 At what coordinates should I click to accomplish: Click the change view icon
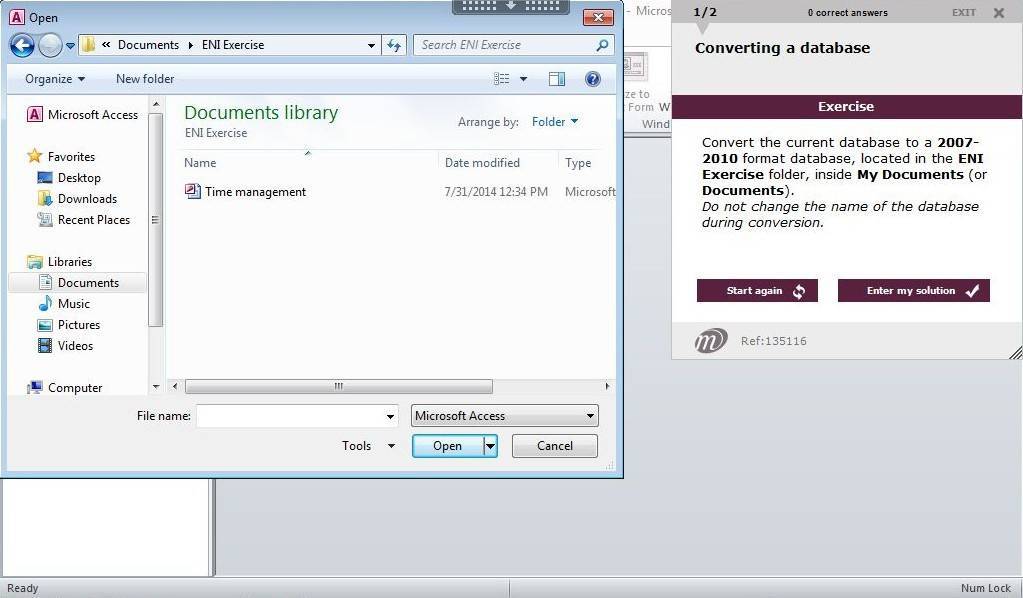tap(502, 79)
